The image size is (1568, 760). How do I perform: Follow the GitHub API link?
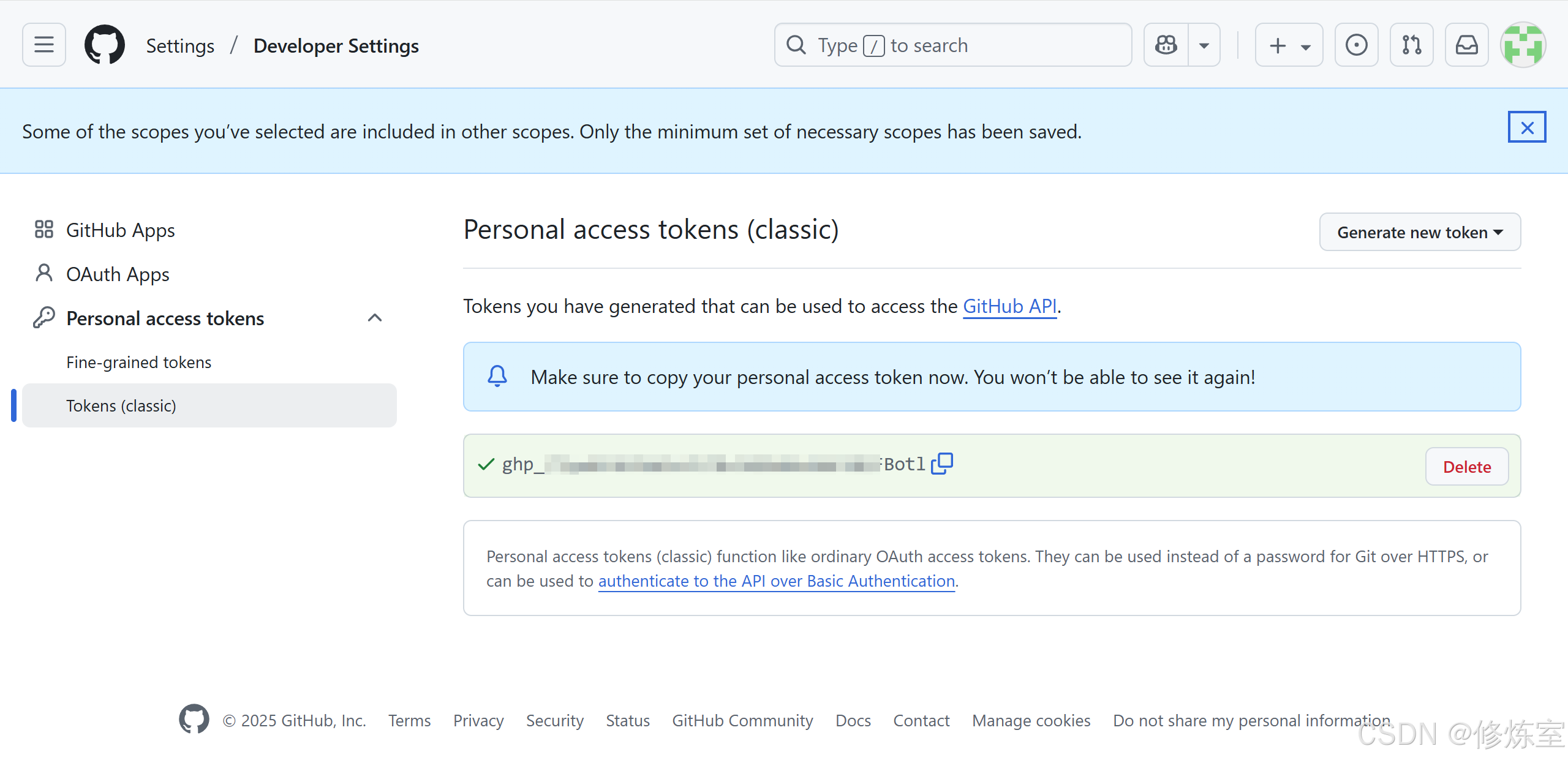[x=1009, y=306]
